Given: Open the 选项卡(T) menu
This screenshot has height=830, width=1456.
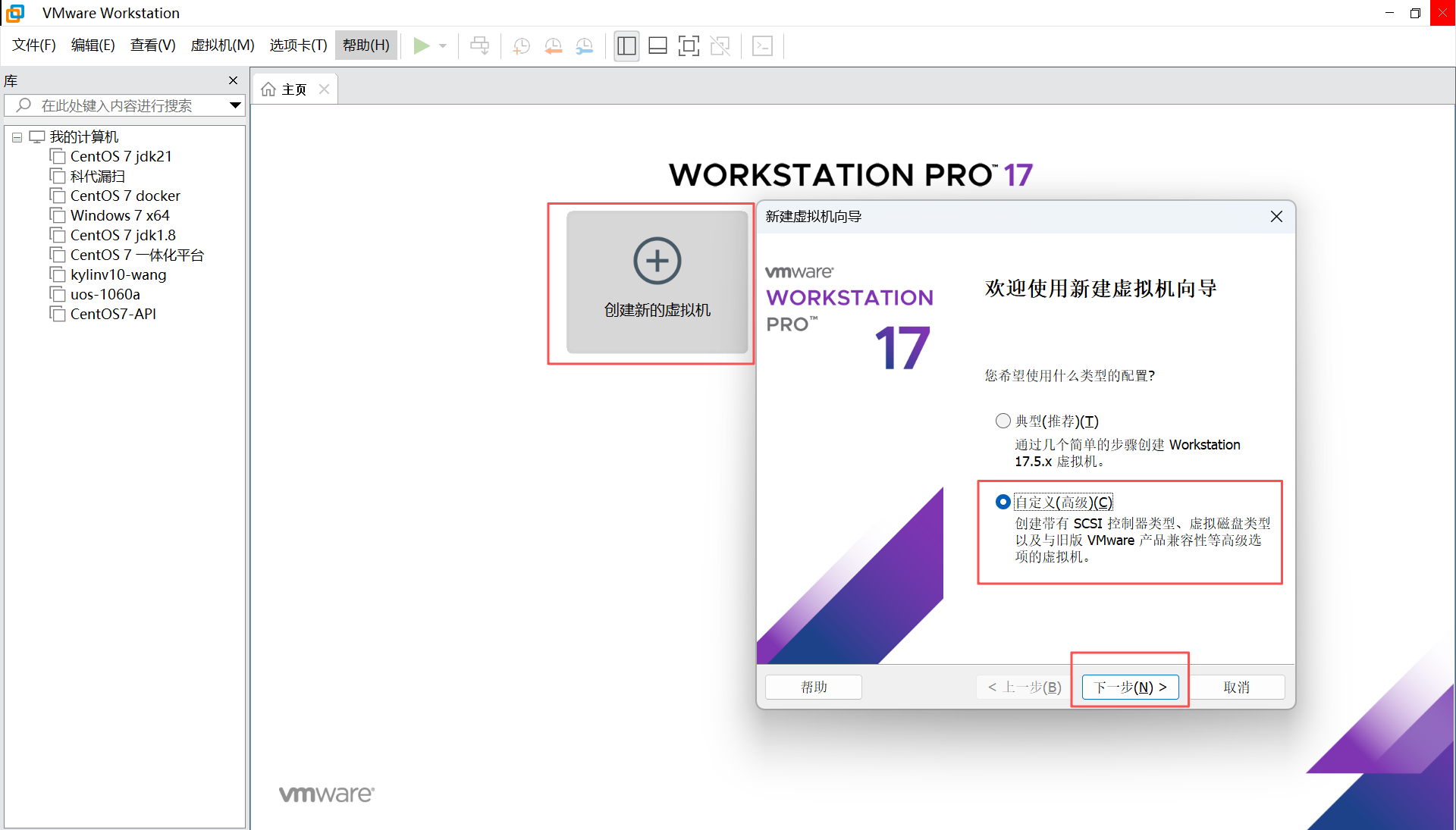Looking at the screenshot, I should [299, 45].
